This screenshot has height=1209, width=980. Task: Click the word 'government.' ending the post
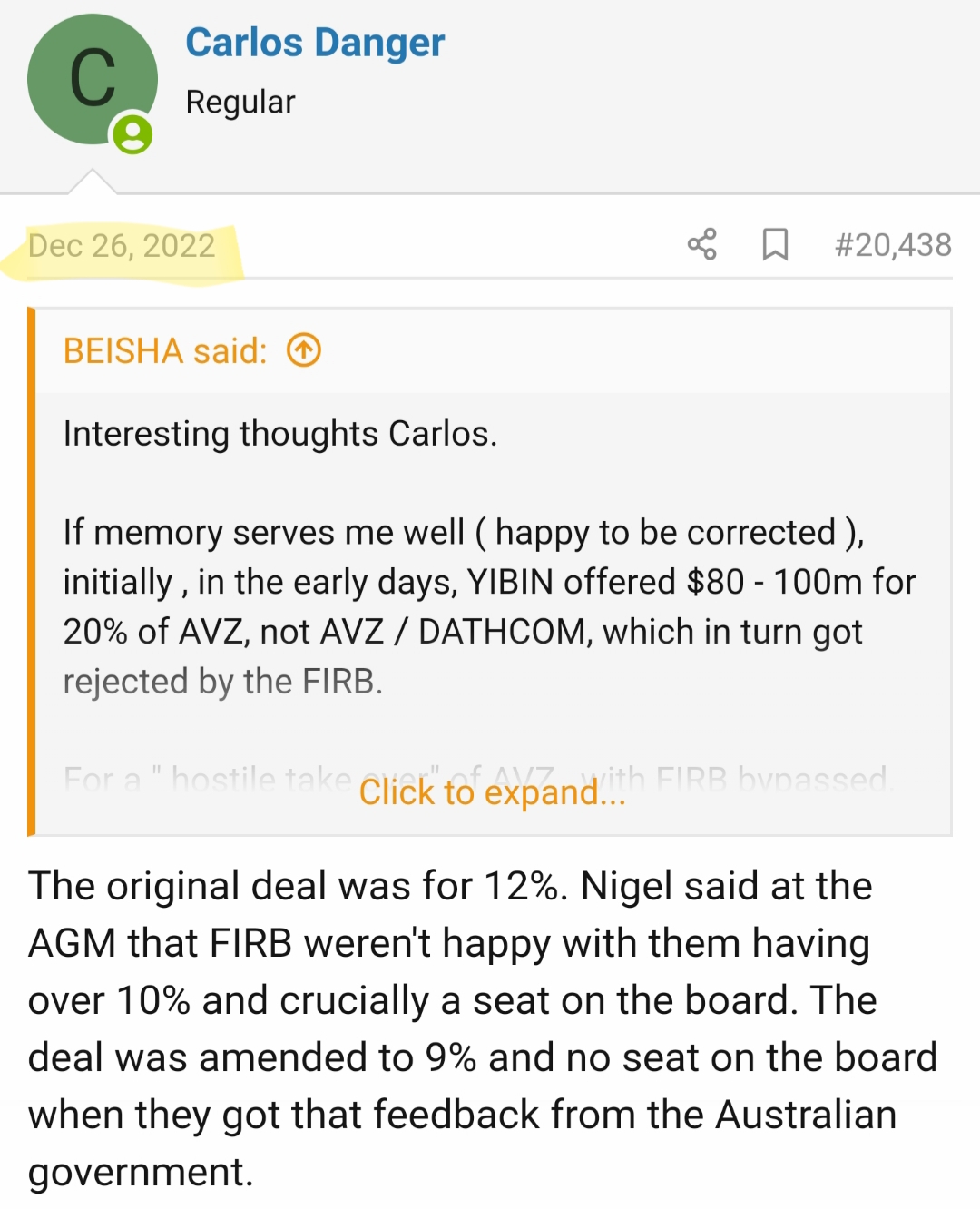pyautogui.click(x=141, y=1172)
